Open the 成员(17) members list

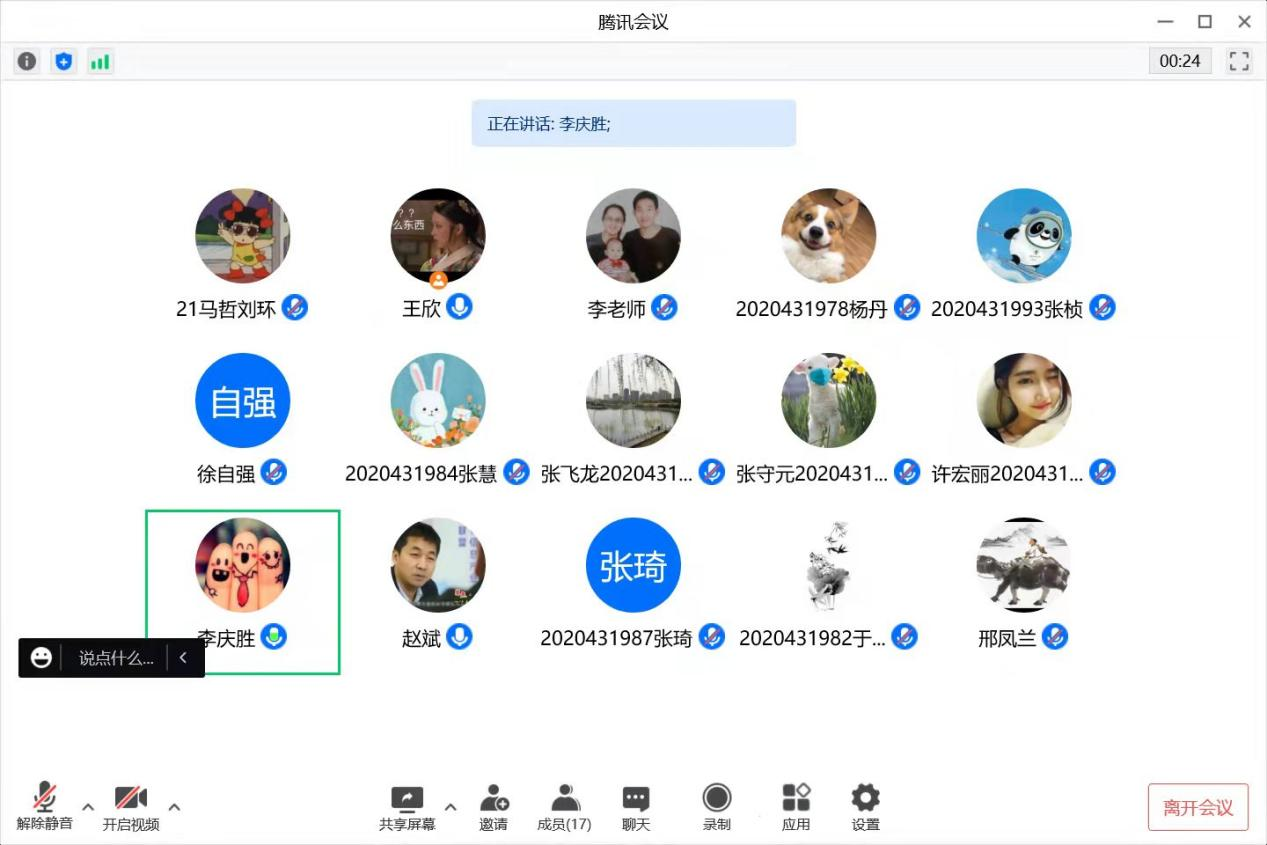tap(564, 806)
